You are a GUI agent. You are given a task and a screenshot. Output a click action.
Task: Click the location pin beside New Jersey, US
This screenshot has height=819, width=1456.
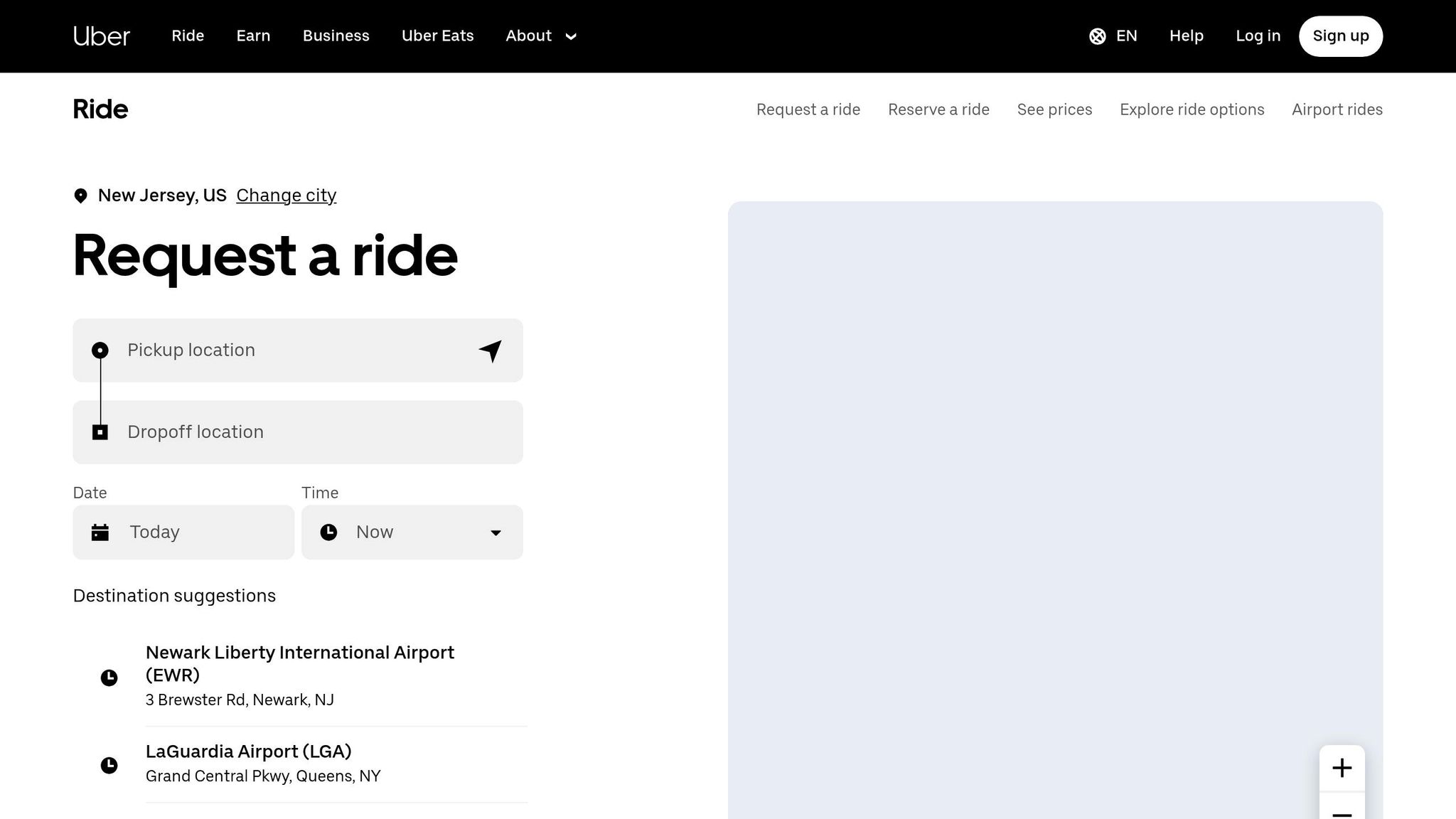[x=80, y=195]
